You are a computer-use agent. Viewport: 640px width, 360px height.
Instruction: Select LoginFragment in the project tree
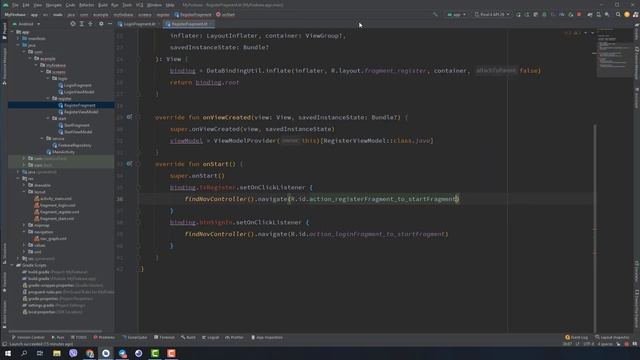[78, 85]
